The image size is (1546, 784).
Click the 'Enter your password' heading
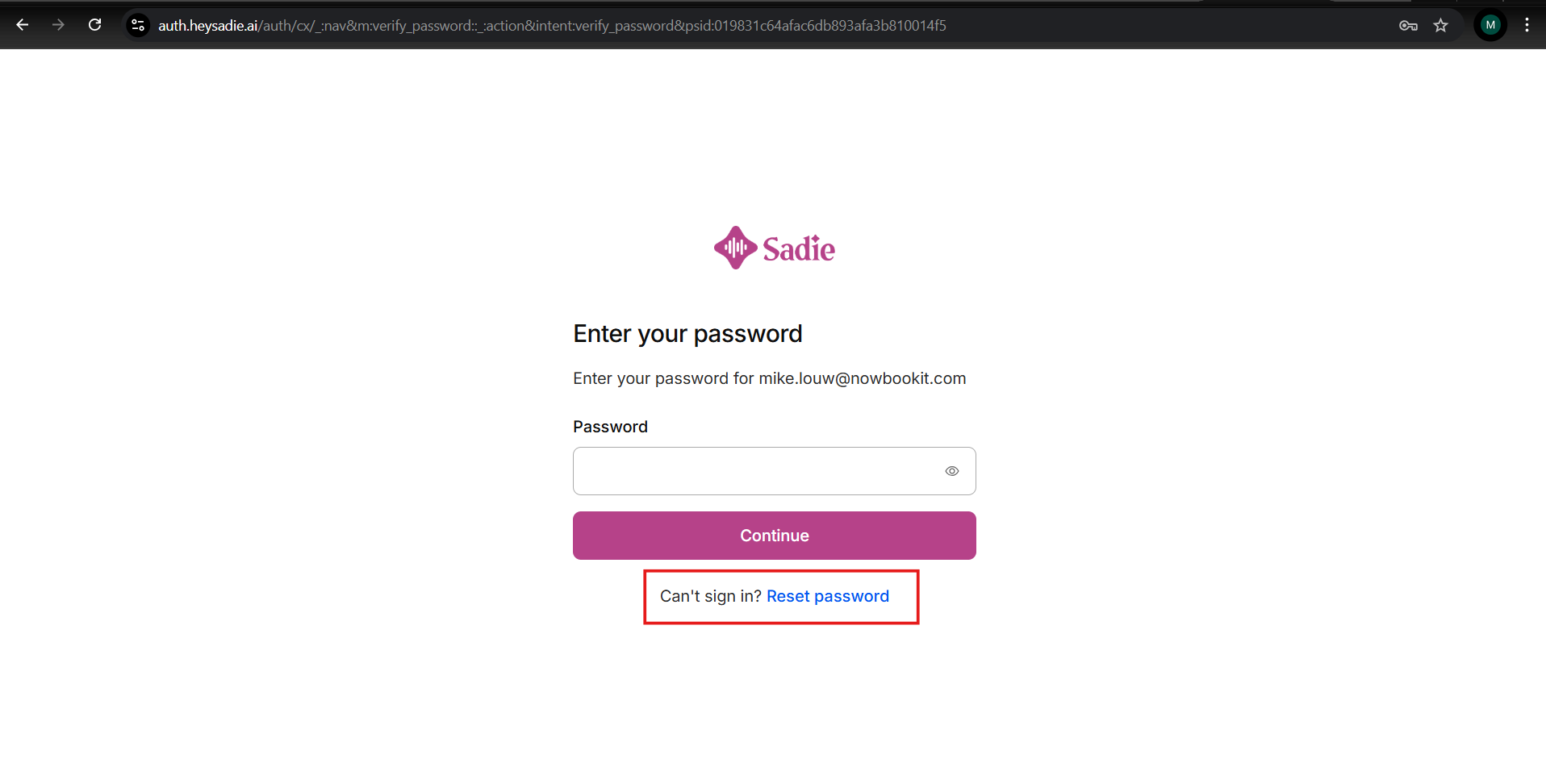[x=687, y=334]
